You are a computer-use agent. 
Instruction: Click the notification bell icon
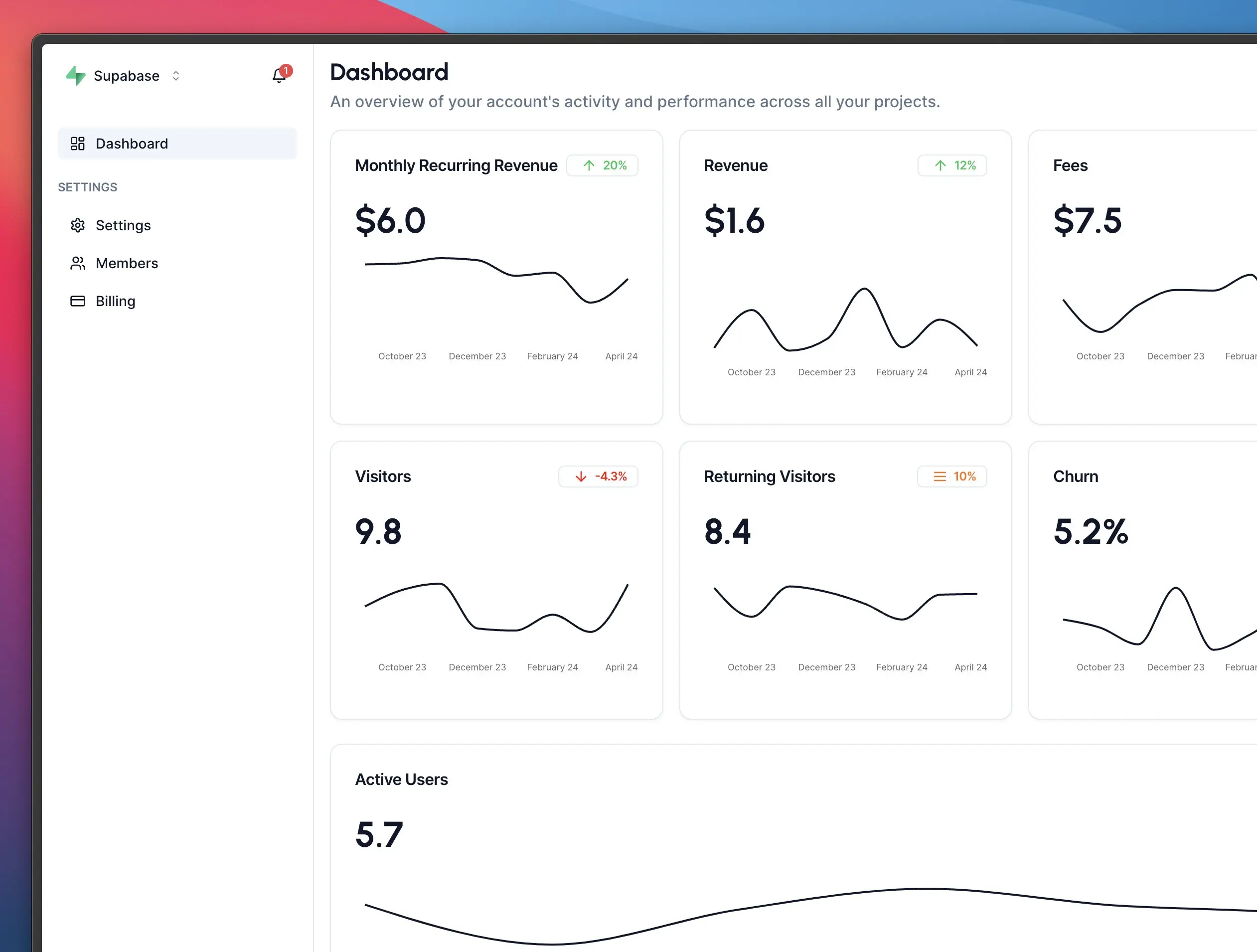click(x=279, y=76)
